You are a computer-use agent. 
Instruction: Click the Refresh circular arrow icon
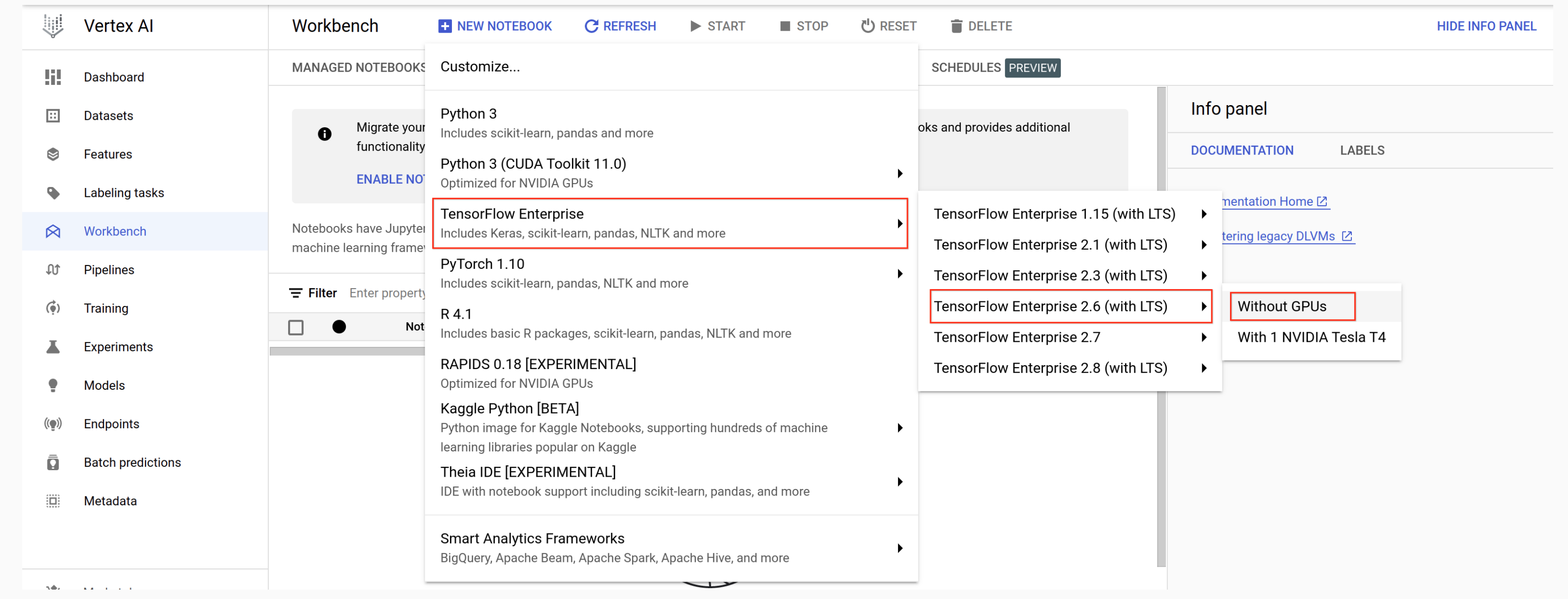coord(591,26)
